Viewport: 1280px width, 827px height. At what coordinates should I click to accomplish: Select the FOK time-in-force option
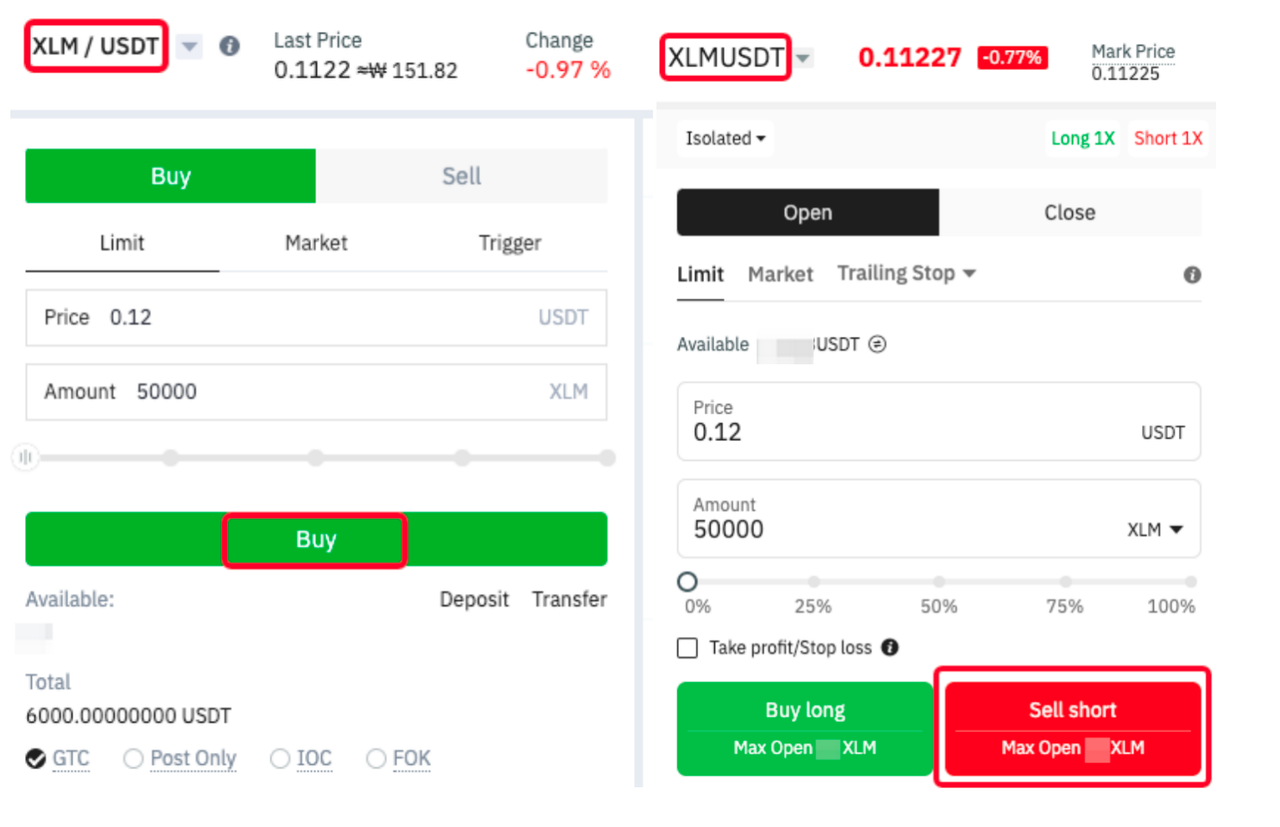(377, 760)
